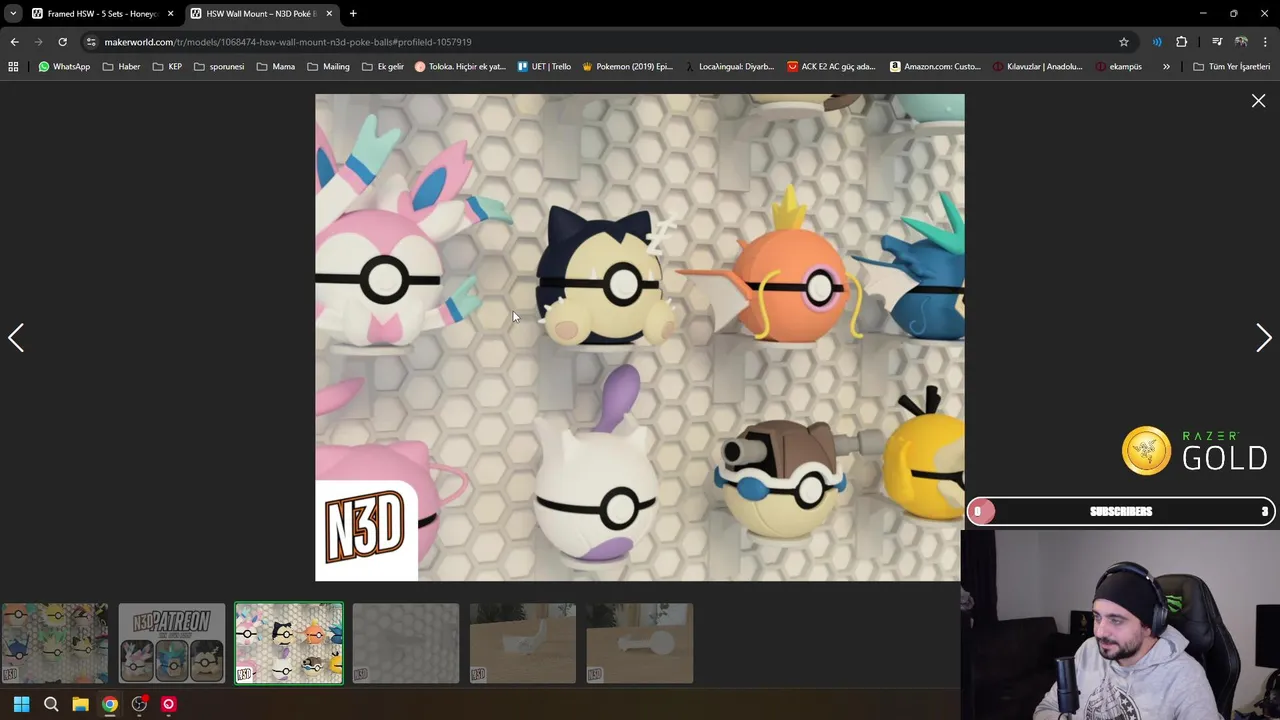Open the sixth thumbnail image
1280x720 pixels.
tap(640, 643)
